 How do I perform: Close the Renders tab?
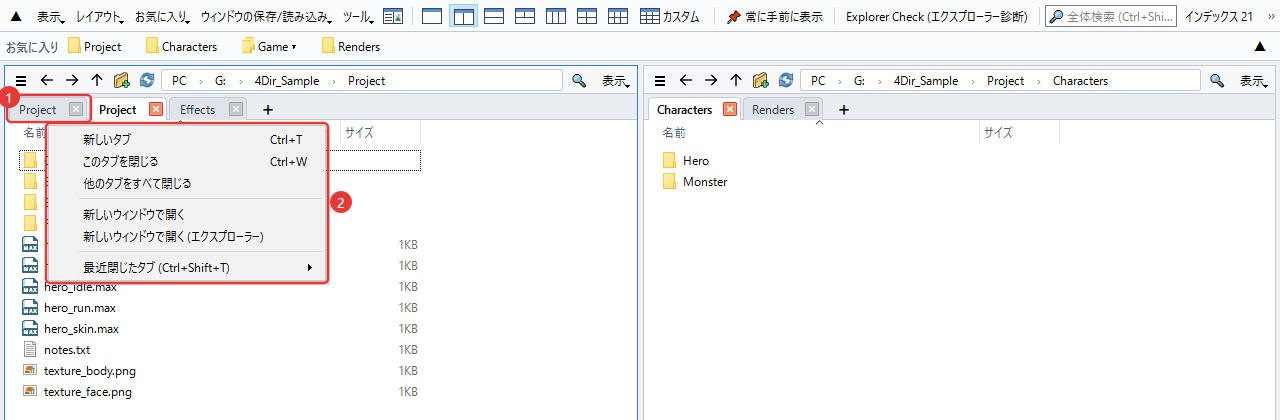pyautogui.click(x=811, y=110)
